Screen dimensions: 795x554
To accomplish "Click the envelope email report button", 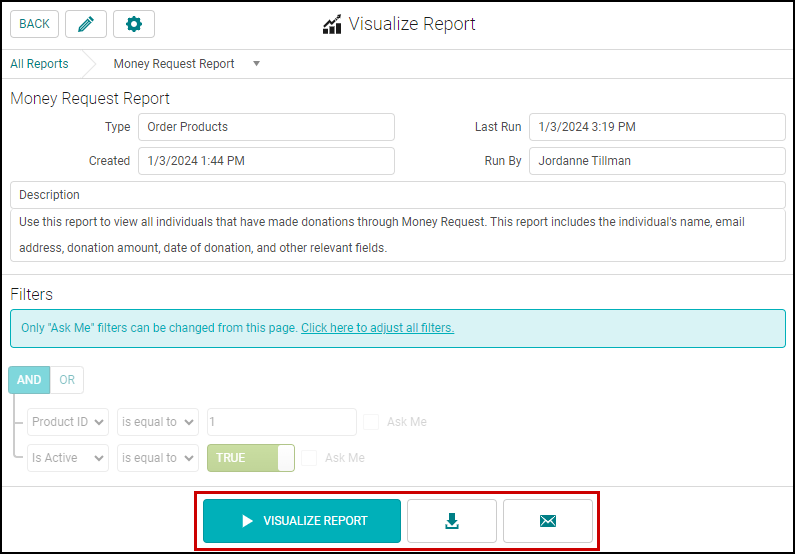I will (x=548, y=521).
